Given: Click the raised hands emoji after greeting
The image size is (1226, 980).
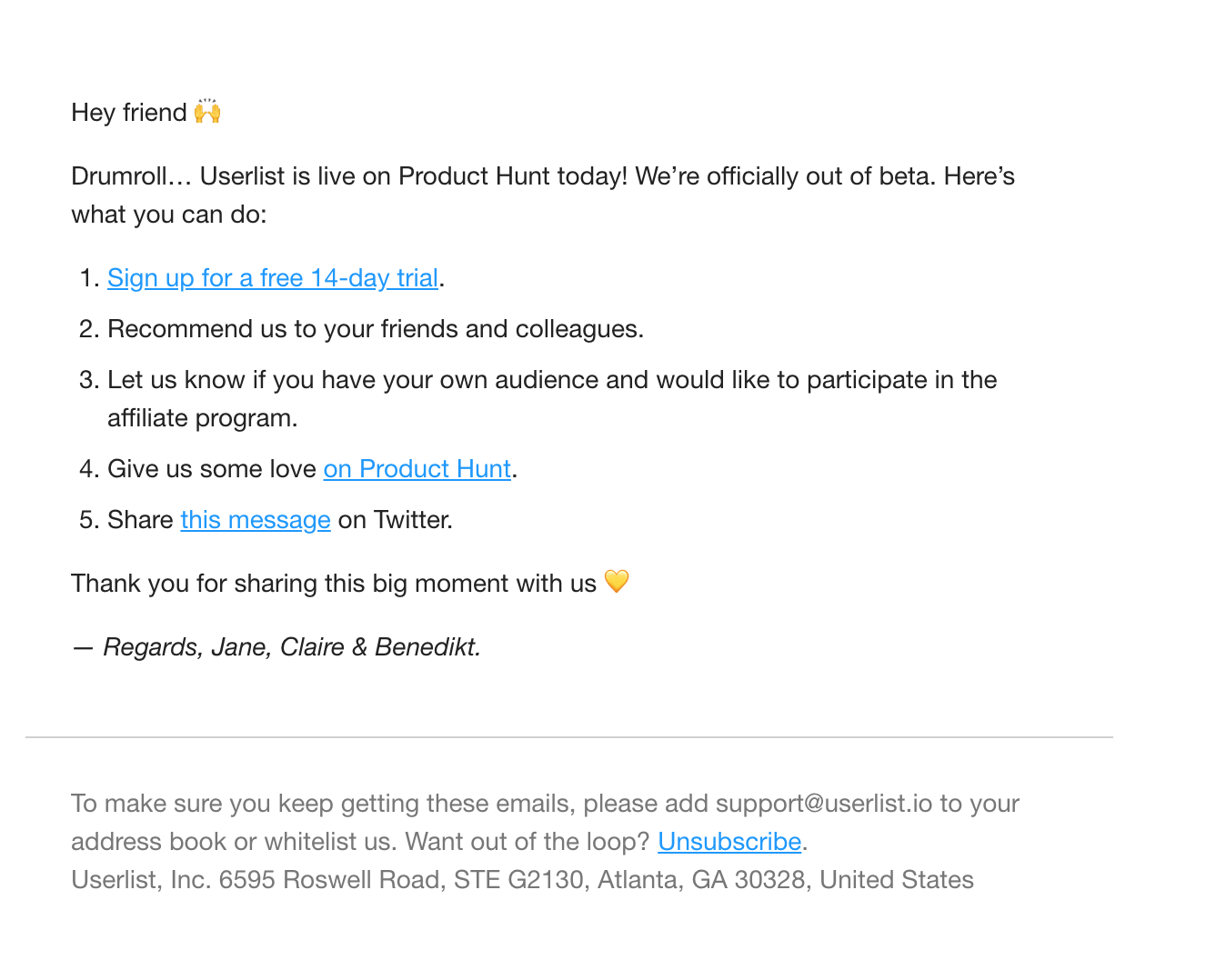Looking at the screenshot, I should (x=207, y=112).
